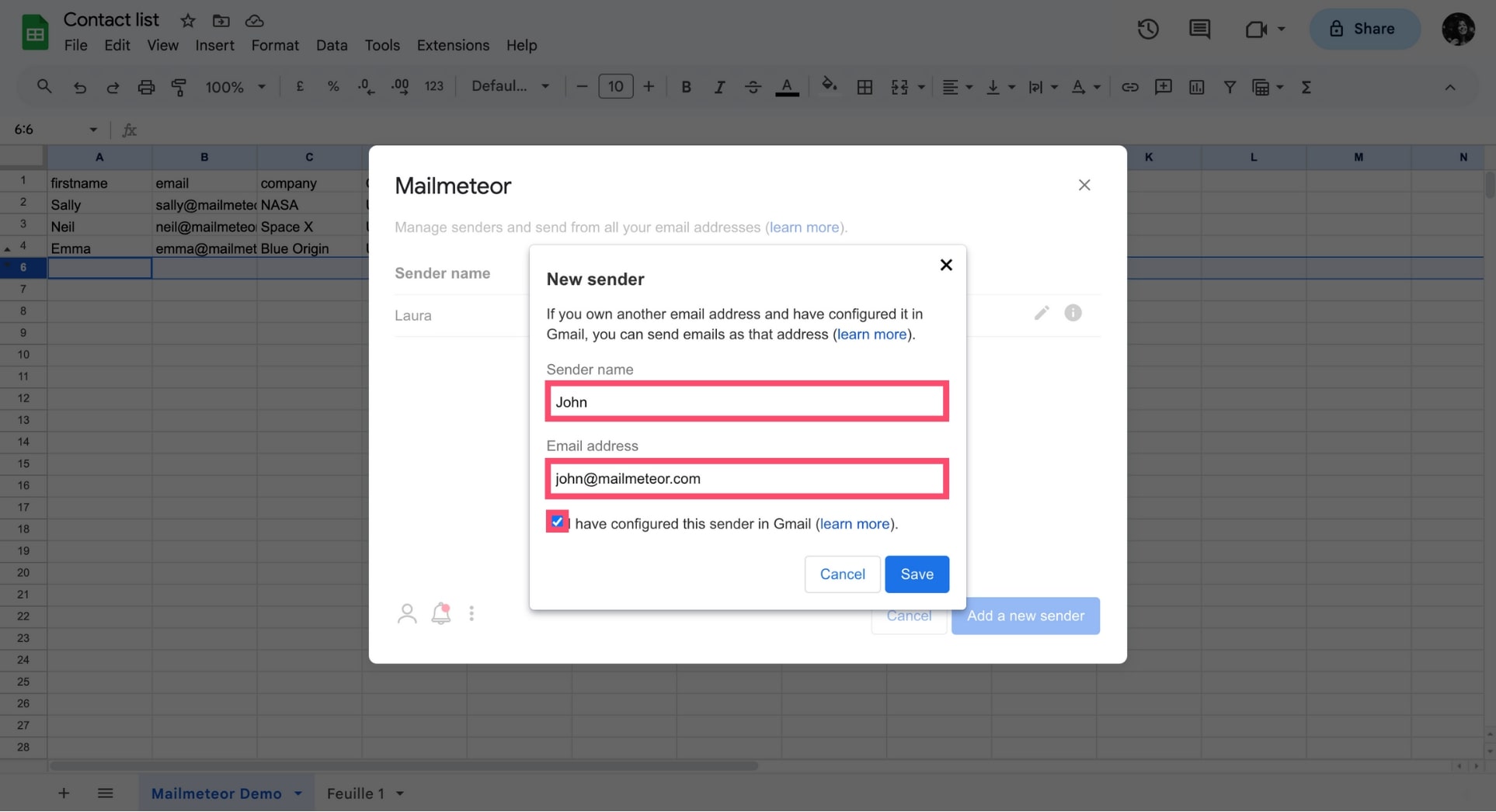1496x812 pixels.
Task: Click the Mailmeteor account person icon
Action: click(x=407, y=613)
